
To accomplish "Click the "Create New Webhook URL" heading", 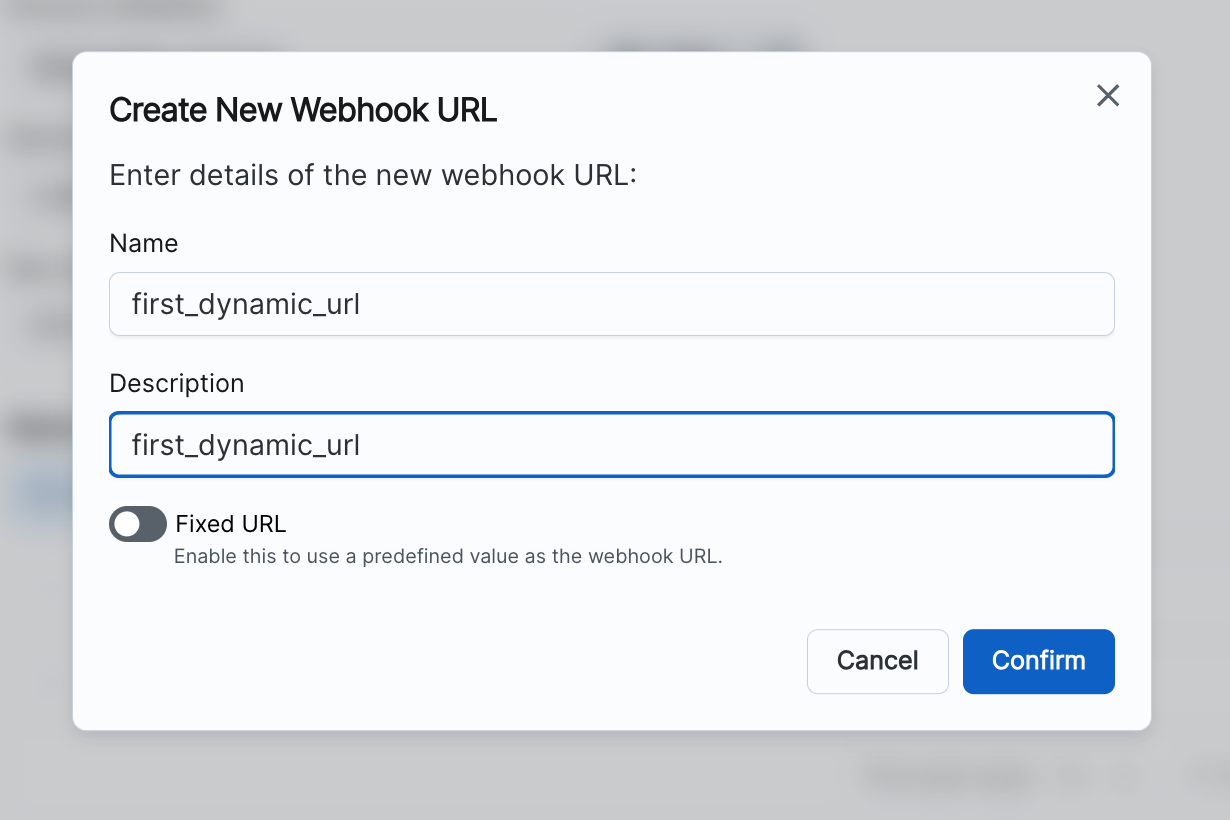I will click(303, 110).
